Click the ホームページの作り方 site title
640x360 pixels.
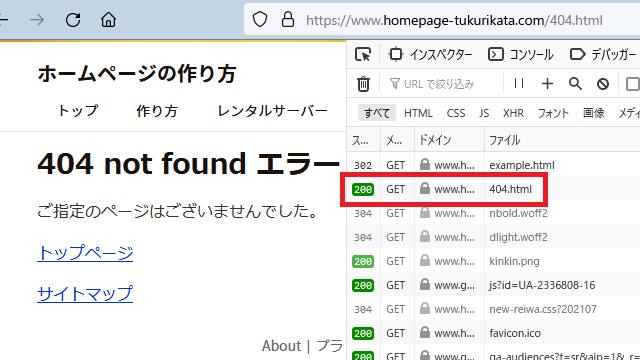click(137, 74)
